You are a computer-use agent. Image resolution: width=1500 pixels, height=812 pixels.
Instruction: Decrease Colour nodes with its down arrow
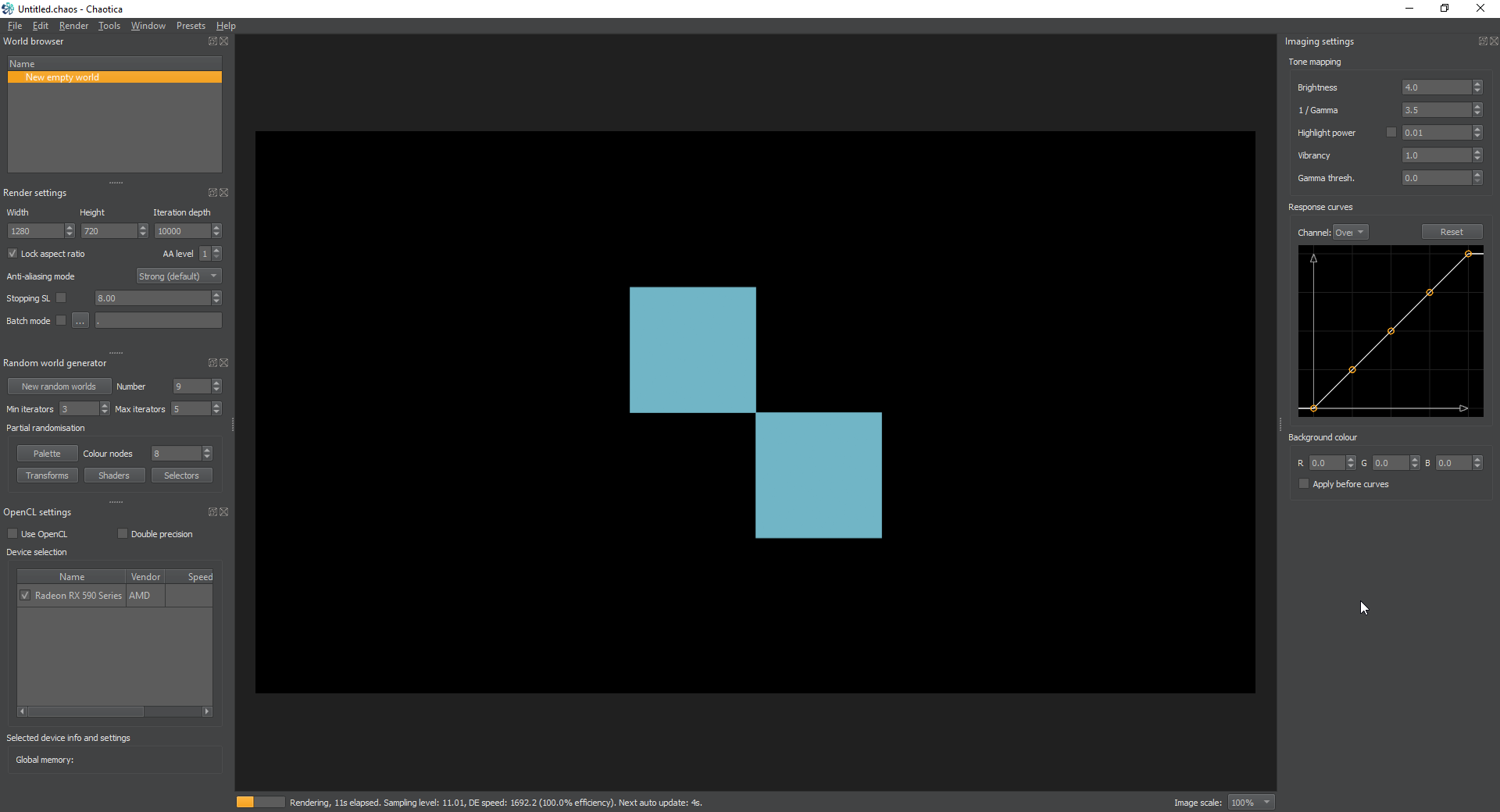click(207, 457)
